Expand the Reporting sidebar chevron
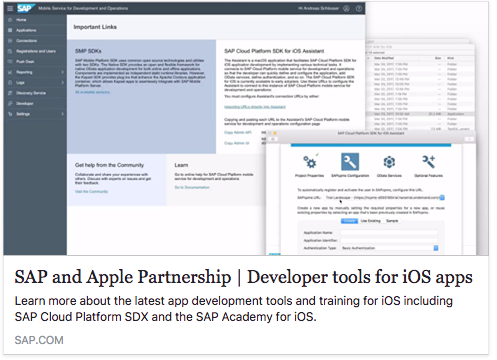 pos(62,72)
